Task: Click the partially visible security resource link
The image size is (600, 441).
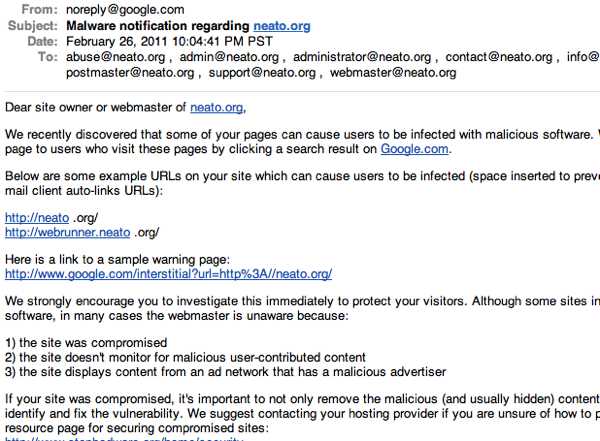Action: (x=124, y=439)
